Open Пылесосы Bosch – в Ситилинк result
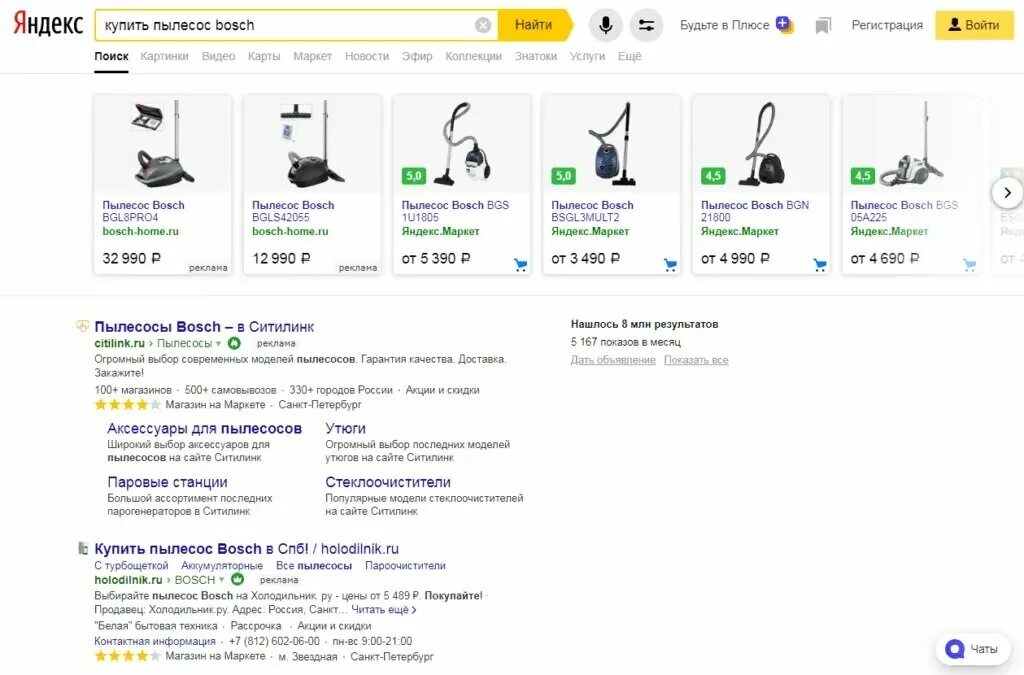Viewport: 1024px width, 675px height. click(x=204, y=326)
